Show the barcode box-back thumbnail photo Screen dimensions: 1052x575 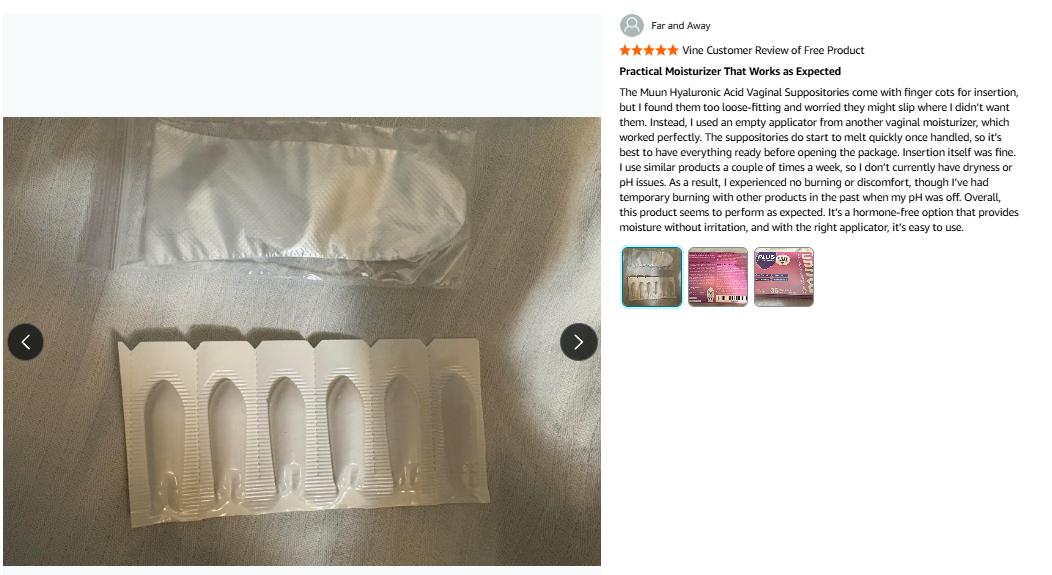[x=718, y=276]
